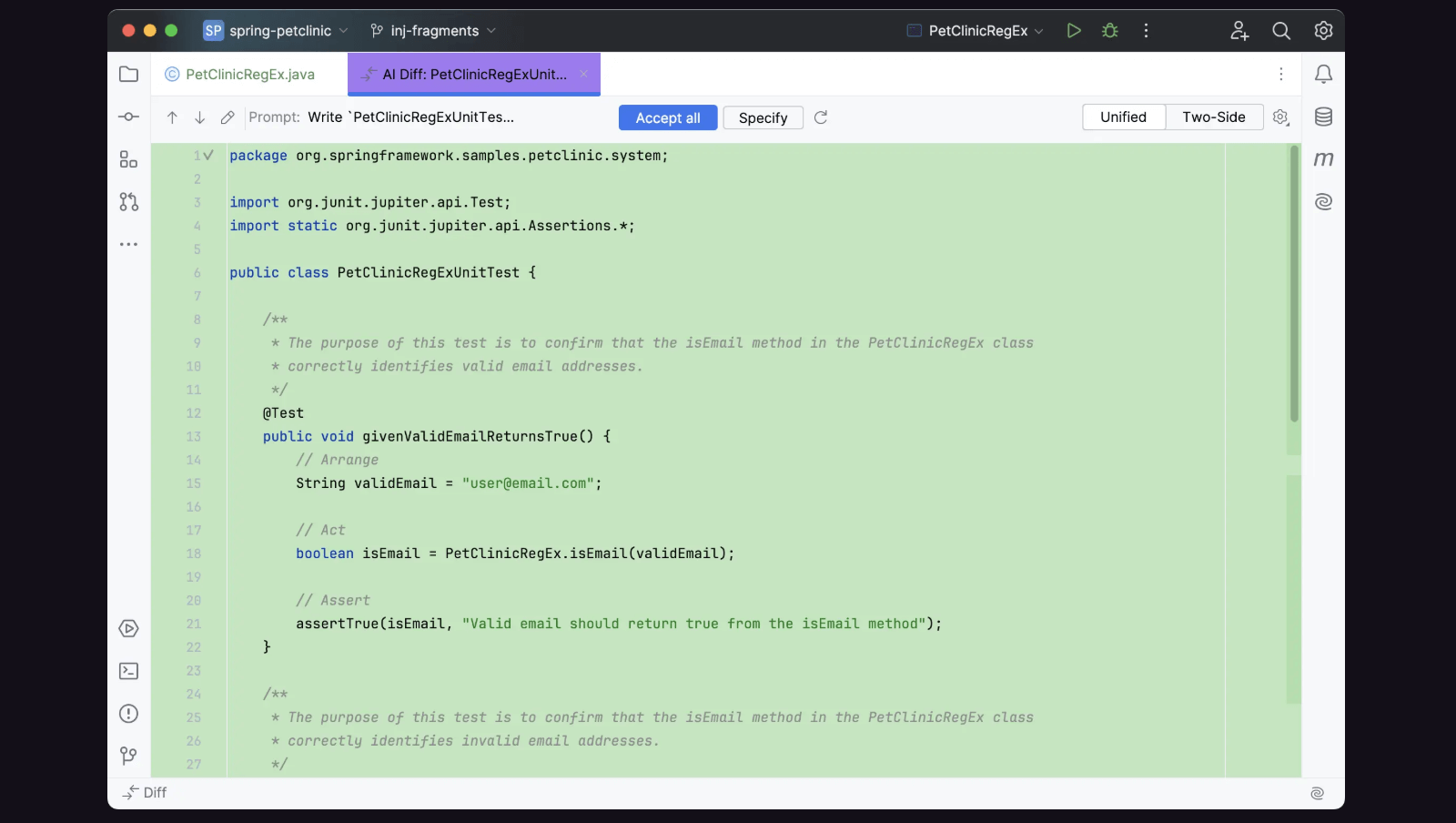Open the Maven tool window
Screen dimensions: 1456x823
tap(1324, 158)
